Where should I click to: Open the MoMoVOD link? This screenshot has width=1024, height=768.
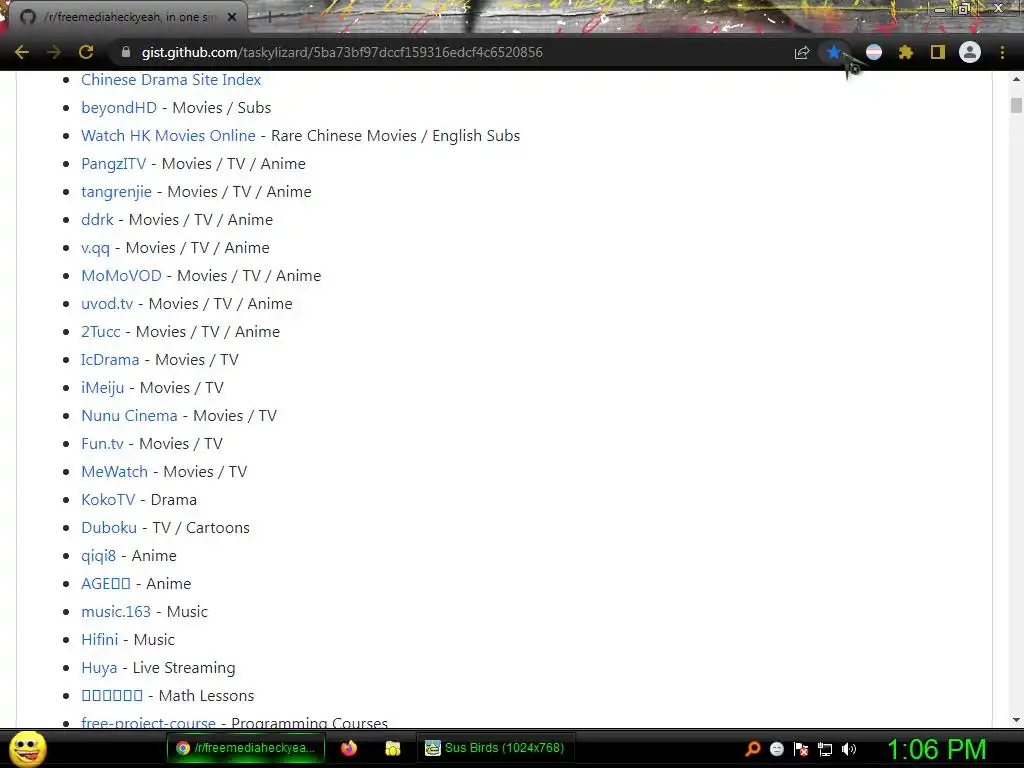point(121,276)
